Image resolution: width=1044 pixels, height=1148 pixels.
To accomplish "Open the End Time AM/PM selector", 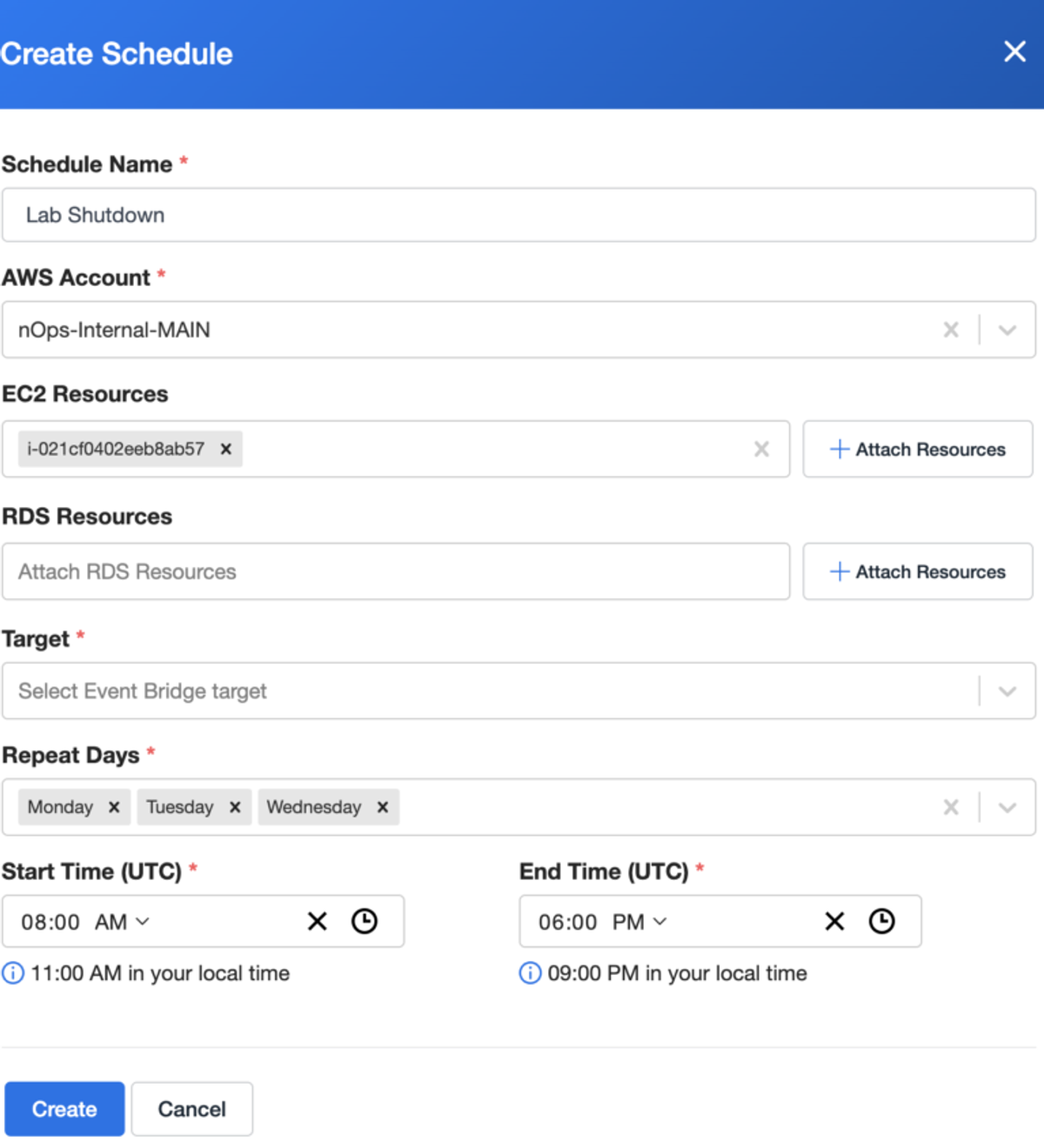I will click(639, 922).
